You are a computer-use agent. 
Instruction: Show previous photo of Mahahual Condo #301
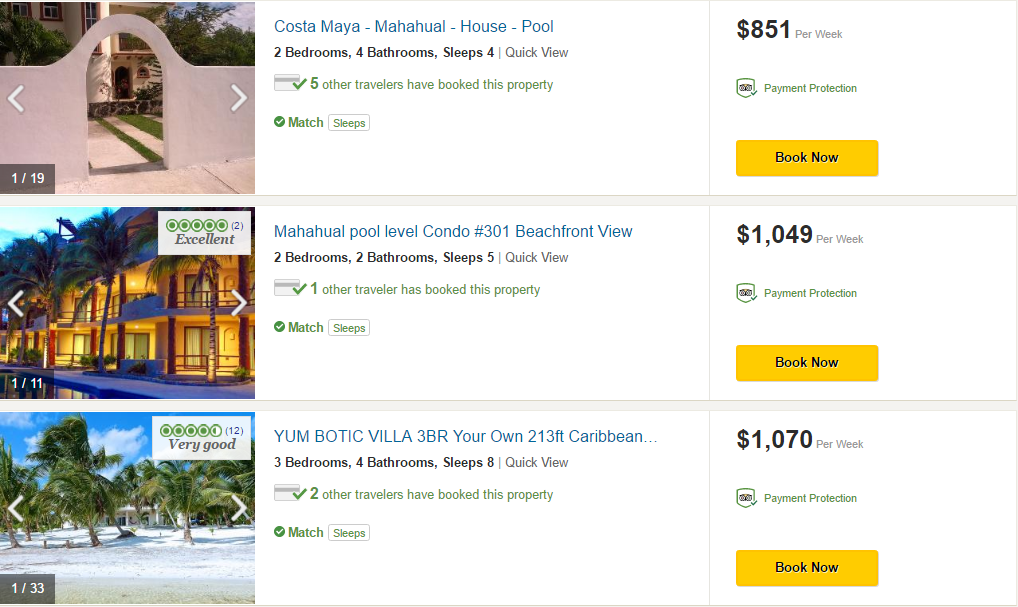(x=16, y=303)
